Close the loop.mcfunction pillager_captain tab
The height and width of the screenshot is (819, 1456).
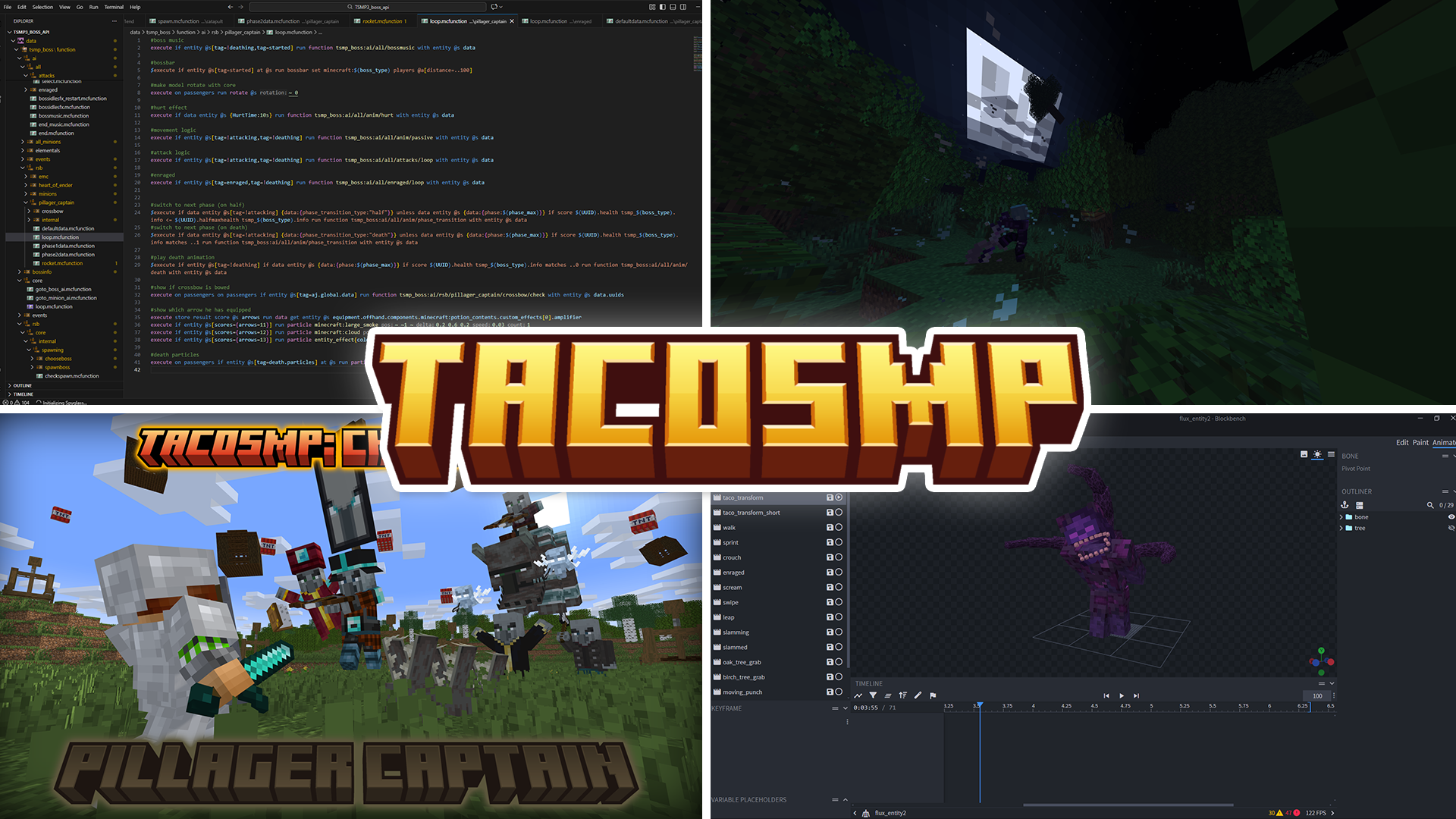point(512,21)
